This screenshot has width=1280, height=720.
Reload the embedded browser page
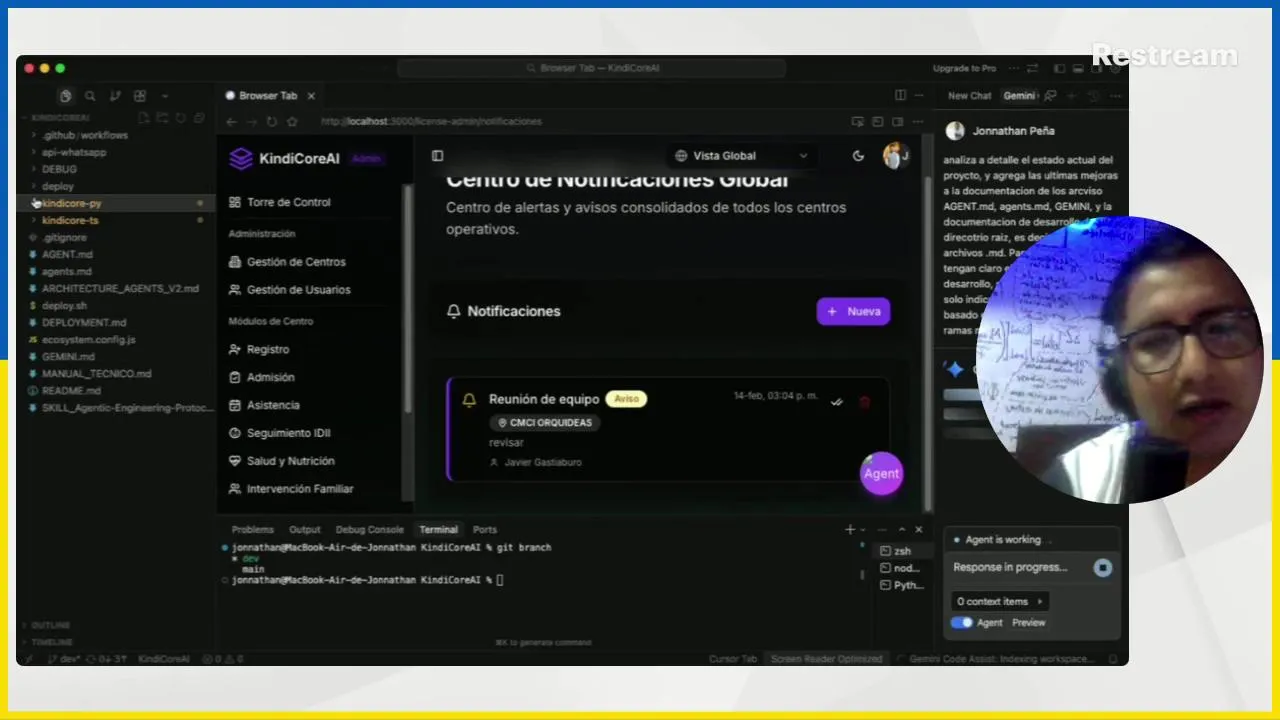click(272, 122)
